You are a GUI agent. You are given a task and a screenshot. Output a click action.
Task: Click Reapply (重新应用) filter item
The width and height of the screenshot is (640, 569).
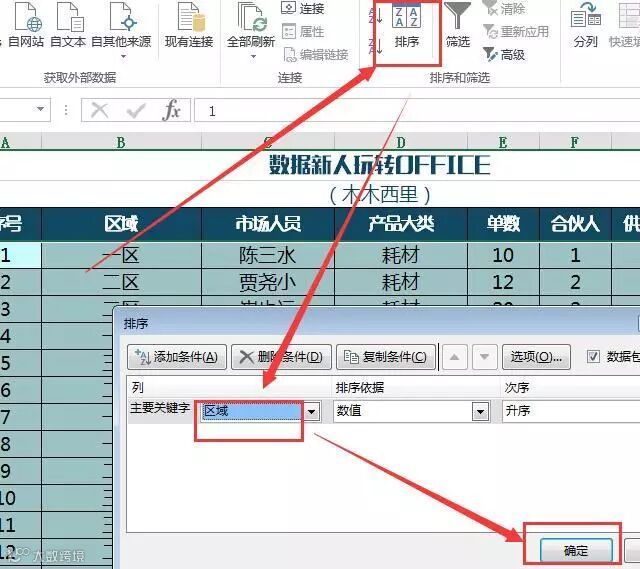(x=516, y=31)
